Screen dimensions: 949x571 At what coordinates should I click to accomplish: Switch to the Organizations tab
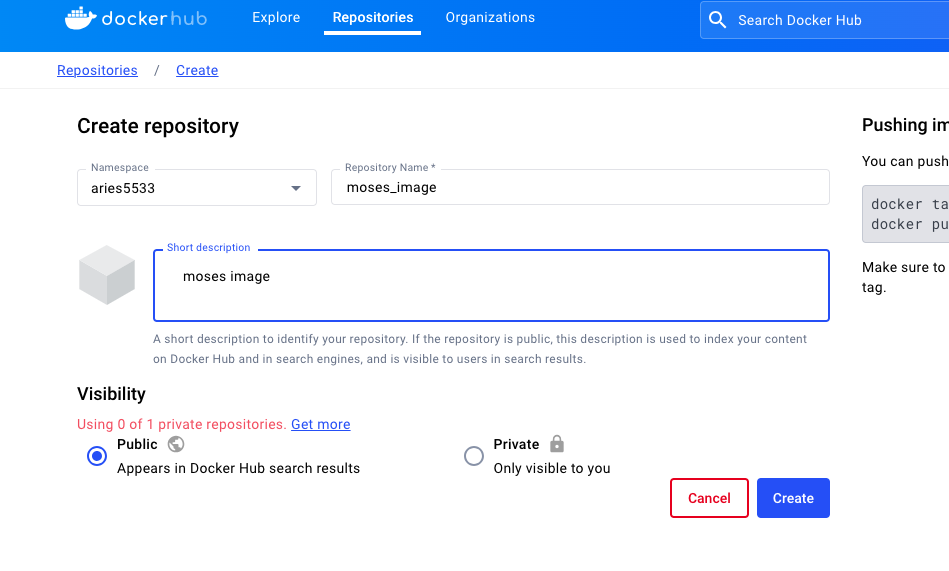[490, 18]
